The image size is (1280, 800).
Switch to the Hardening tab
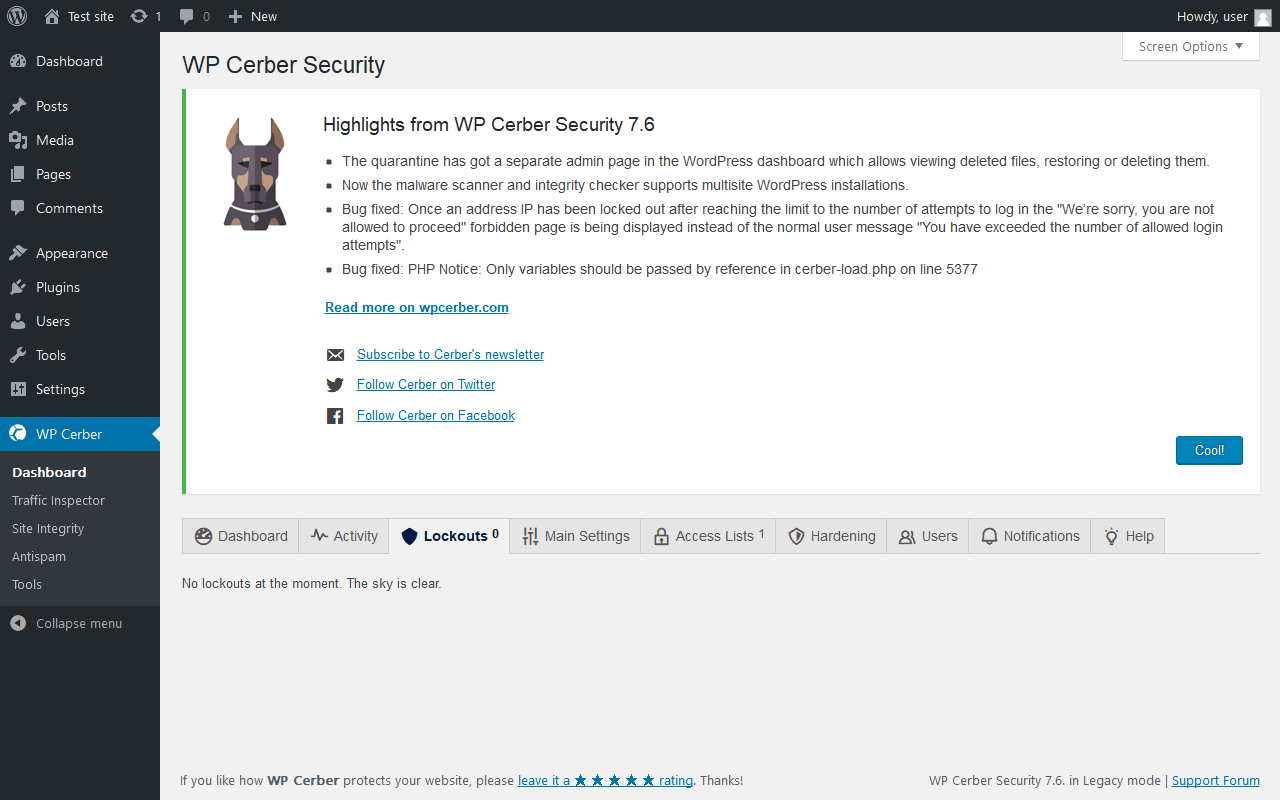coord(832,536)
